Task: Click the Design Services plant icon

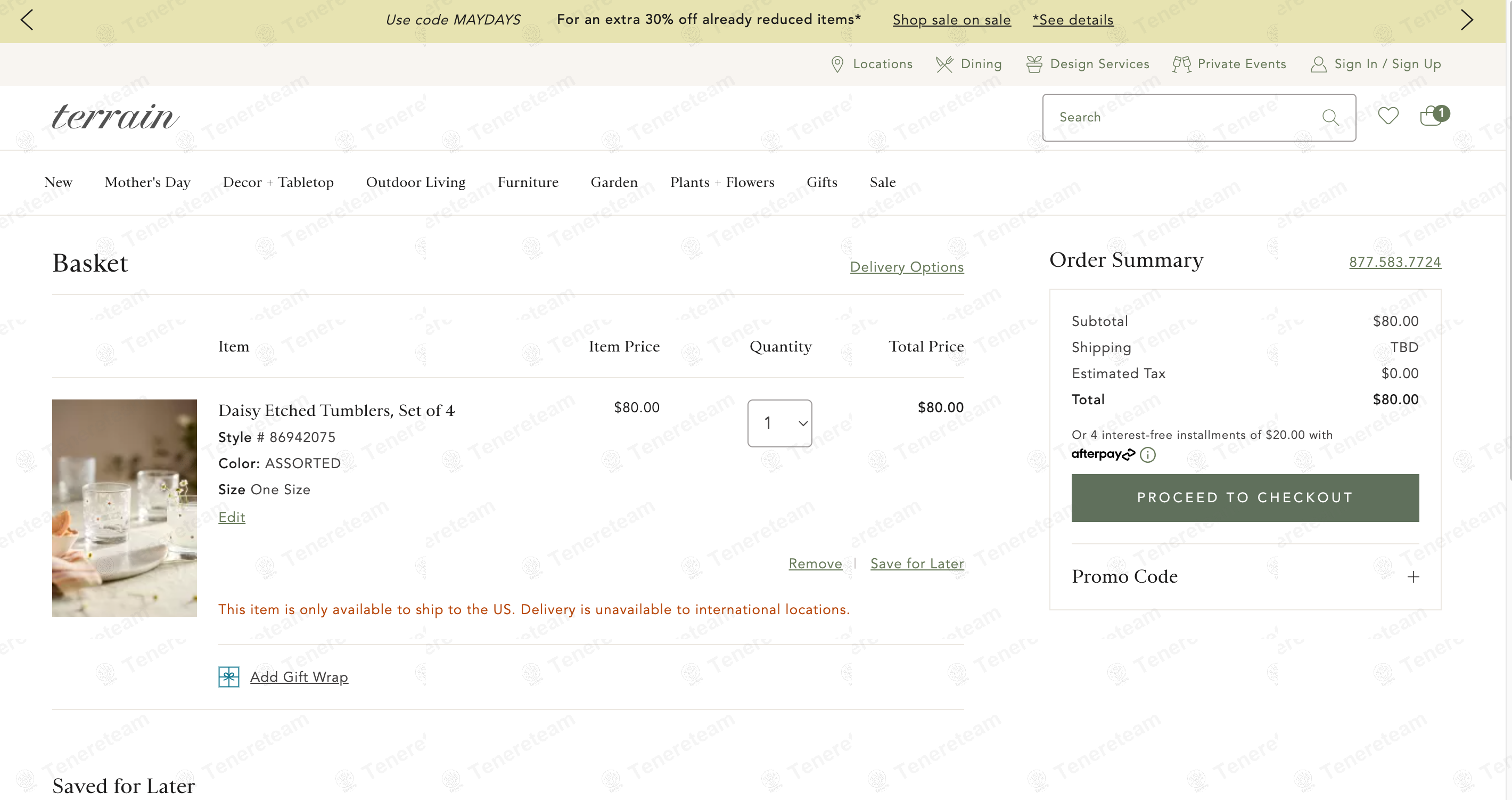Action: [1033, 64]
